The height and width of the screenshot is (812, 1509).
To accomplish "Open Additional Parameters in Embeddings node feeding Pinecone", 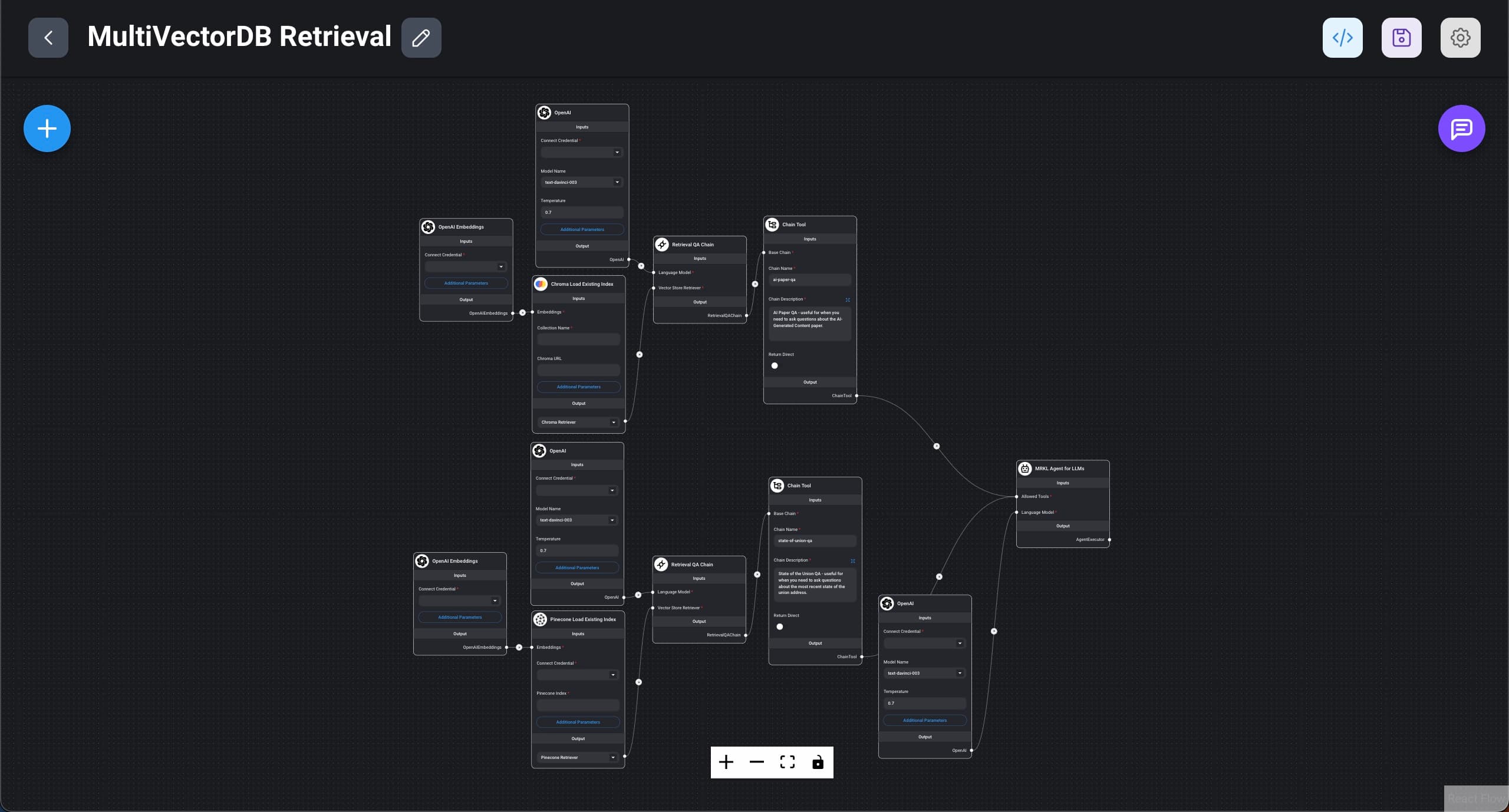I will [x=460, y=618].
